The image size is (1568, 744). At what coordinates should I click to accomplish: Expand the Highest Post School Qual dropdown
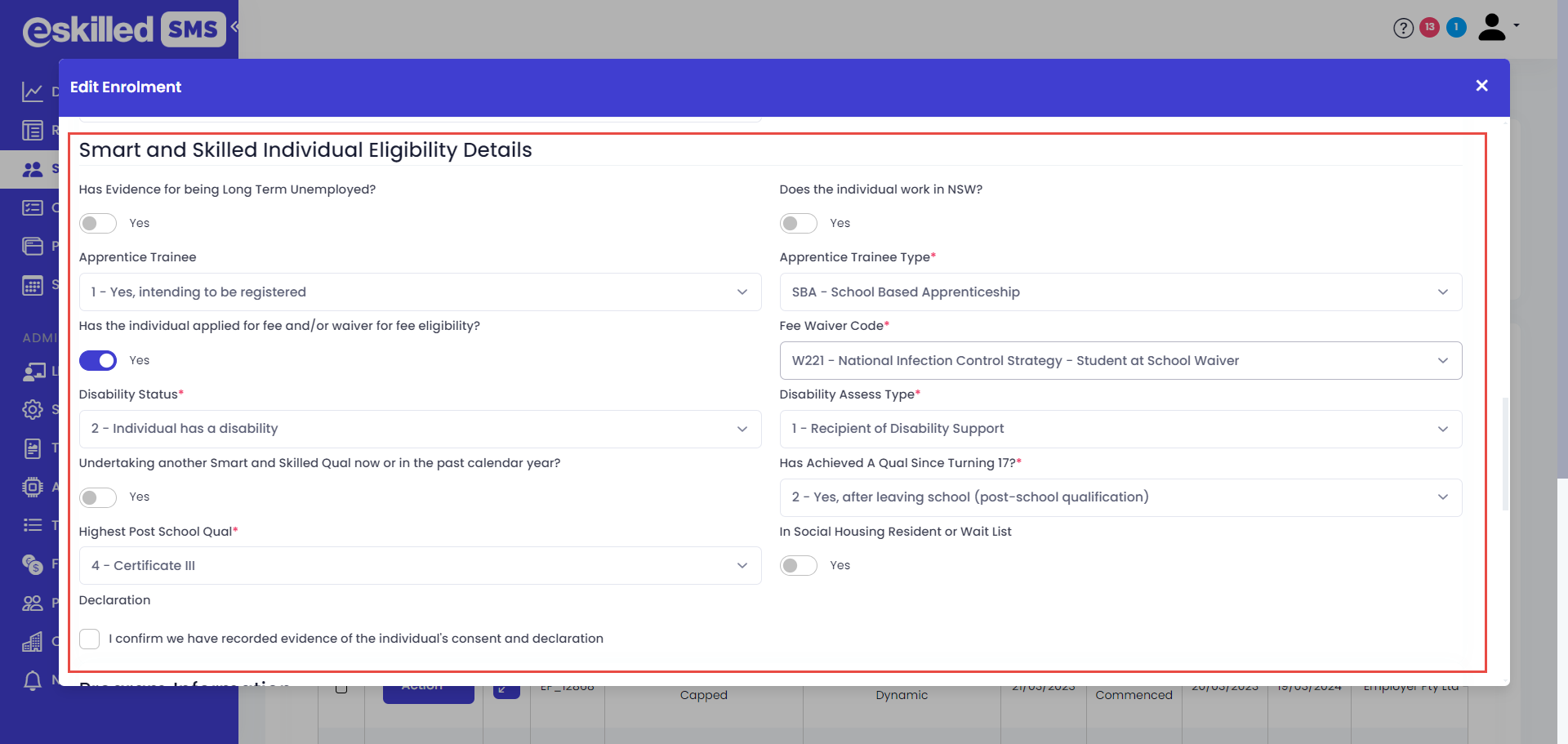tap(420, 566)
